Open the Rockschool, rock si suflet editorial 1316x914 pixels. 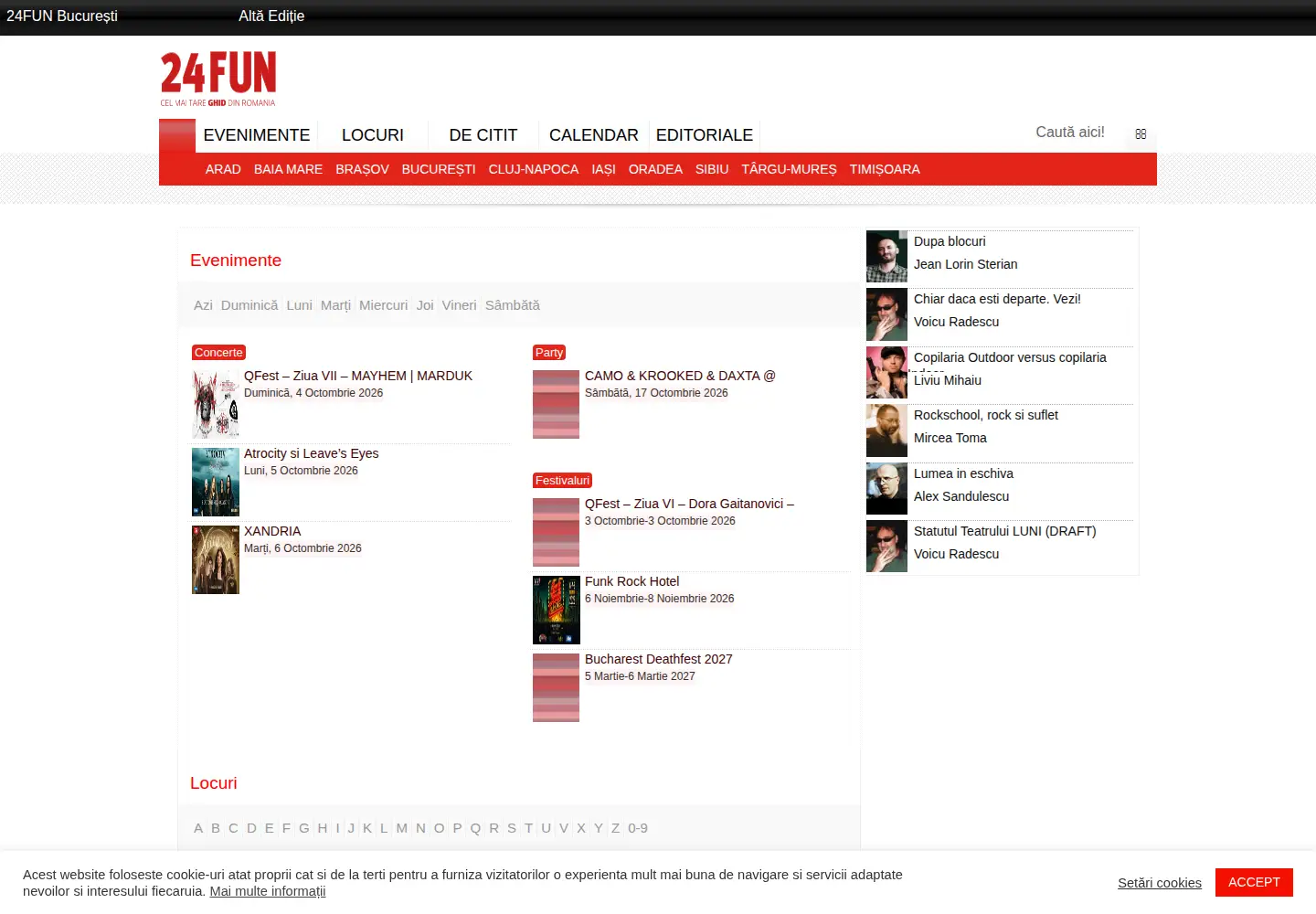986,415
